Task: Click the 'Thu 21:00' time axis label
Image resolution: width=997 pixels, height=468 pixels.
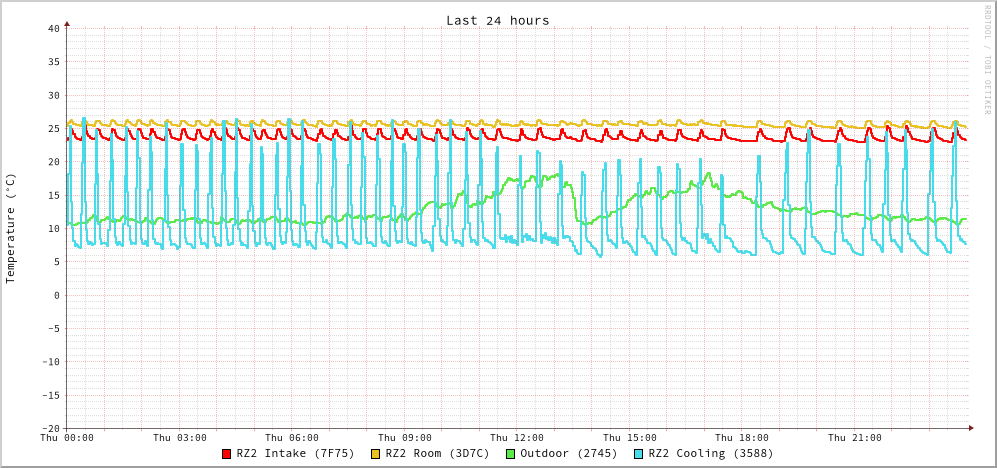Action: [855, 438]
